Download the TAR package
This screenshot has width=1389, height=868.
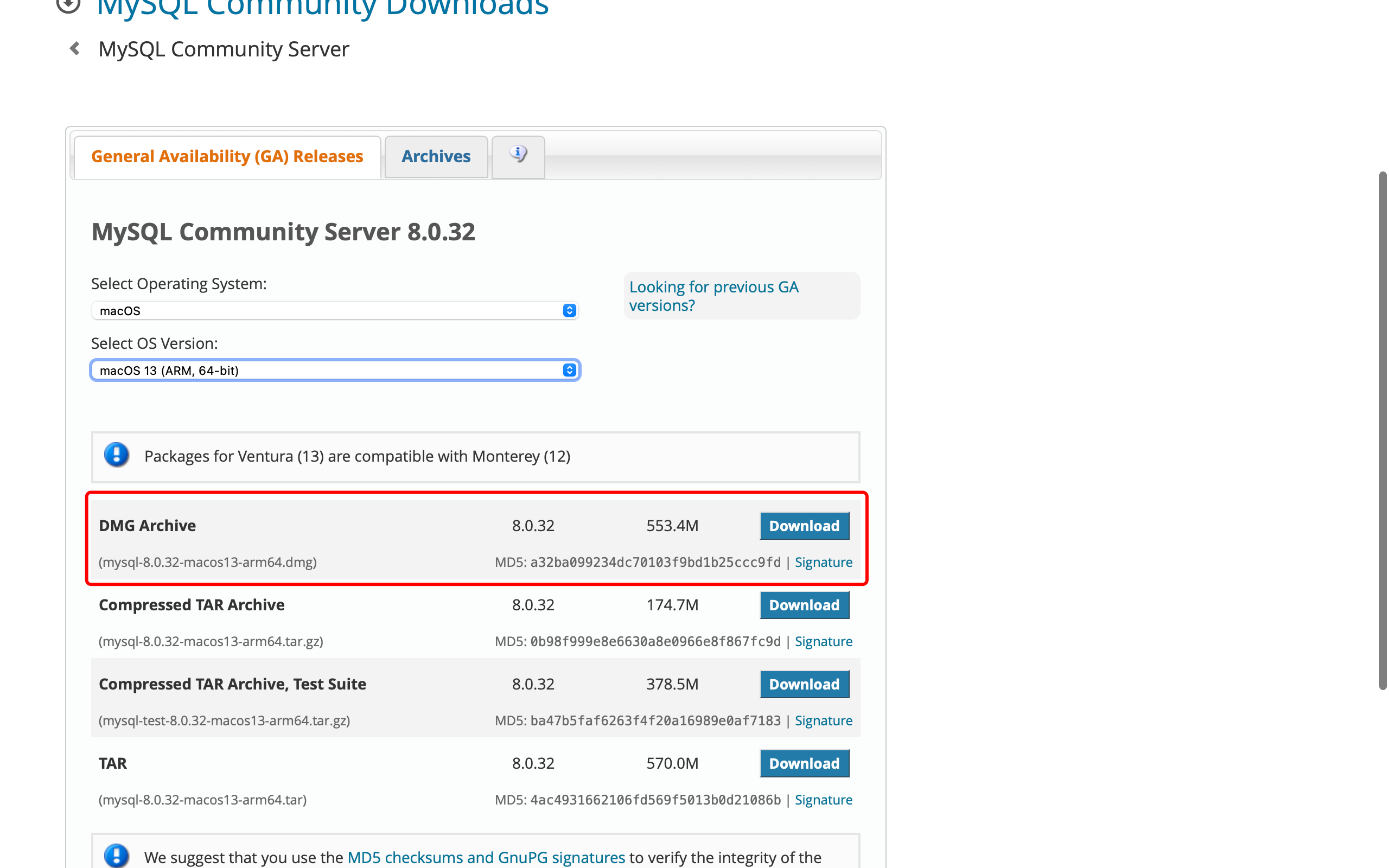[x=804, y=763]
